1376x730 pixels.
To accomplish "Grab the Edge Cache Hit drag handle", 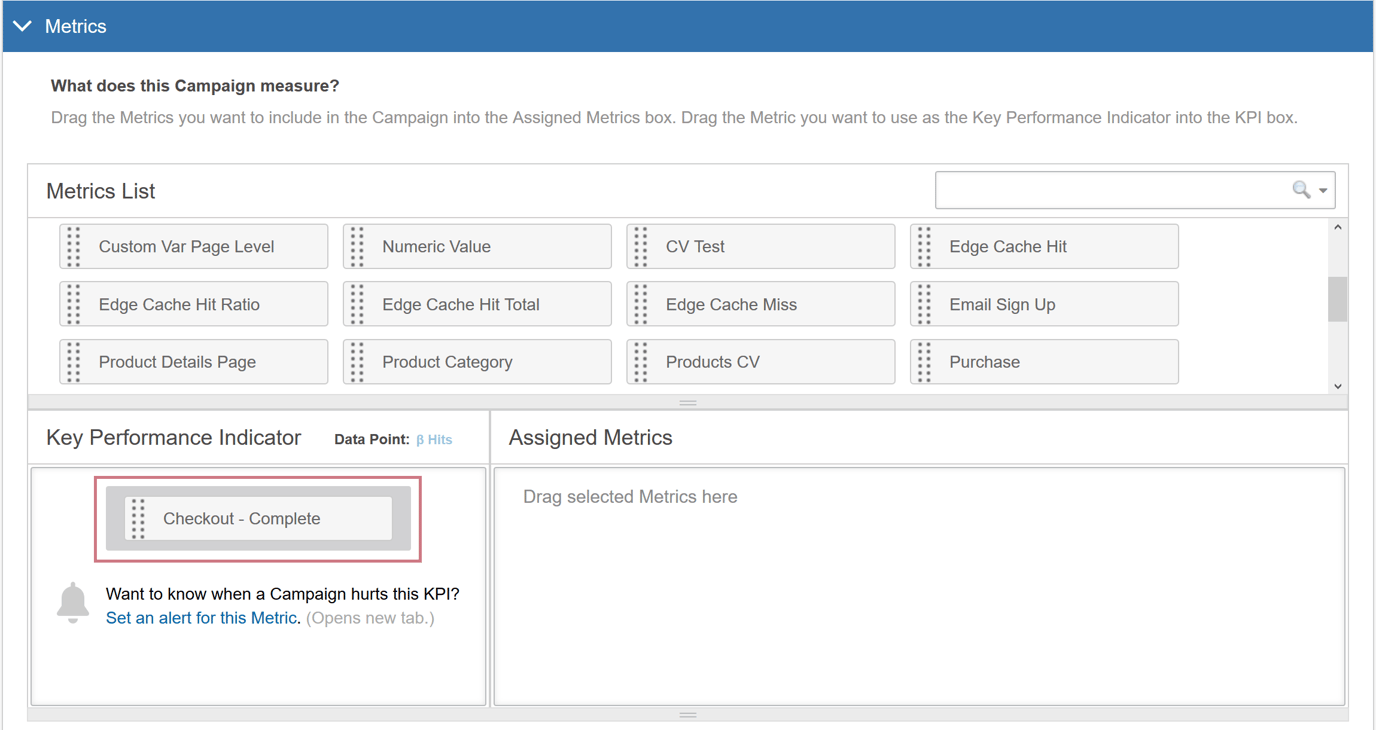I will pos(925,247).
